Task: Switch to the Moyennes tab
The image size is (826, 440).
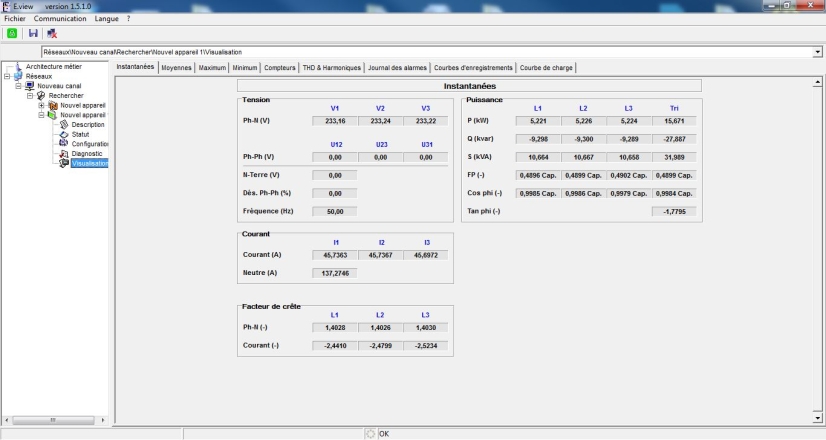Action: (x=176, y=68)
